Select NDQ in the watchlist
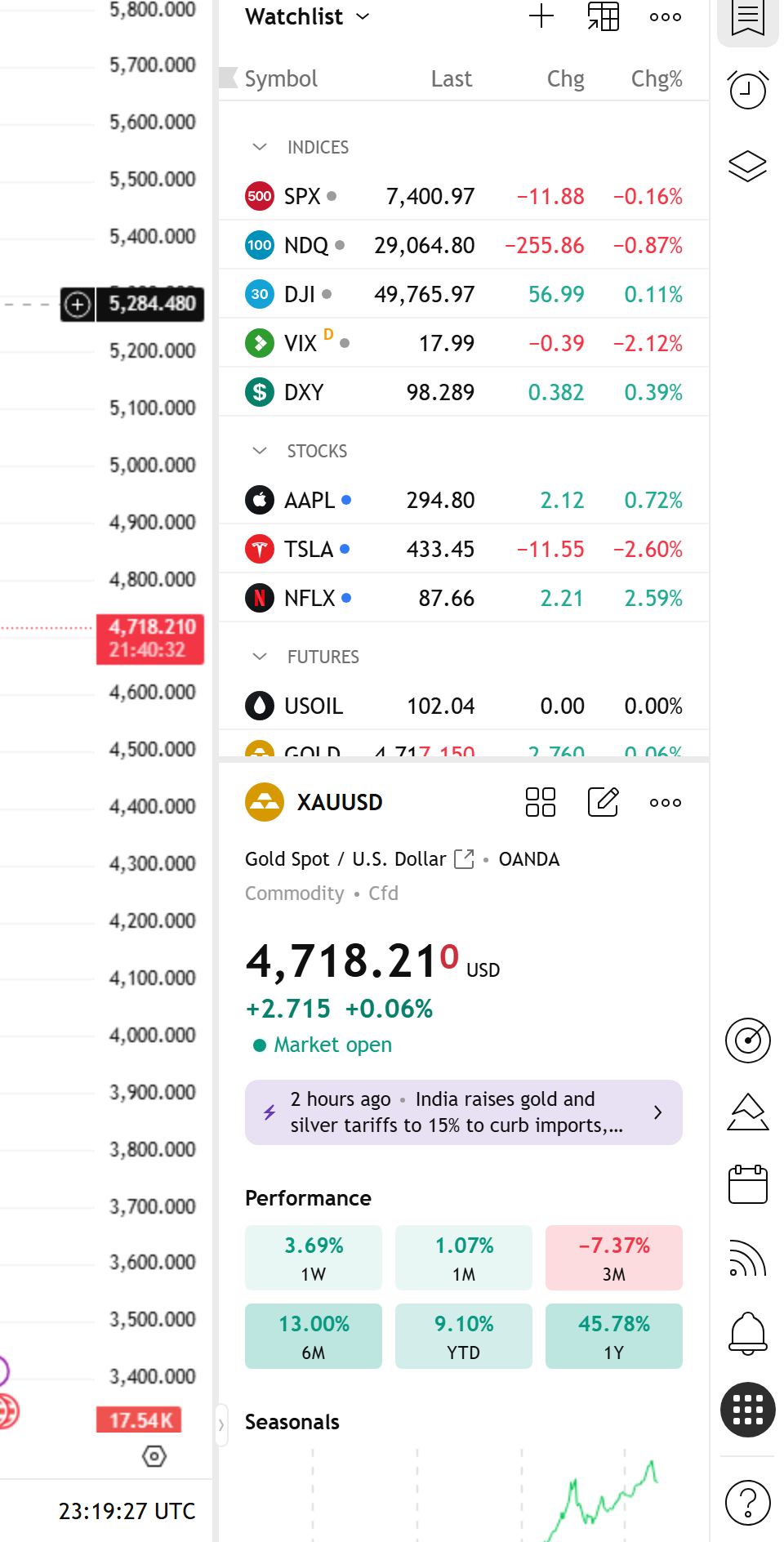This screenshot has width=784, height=1542. point(464,245)
